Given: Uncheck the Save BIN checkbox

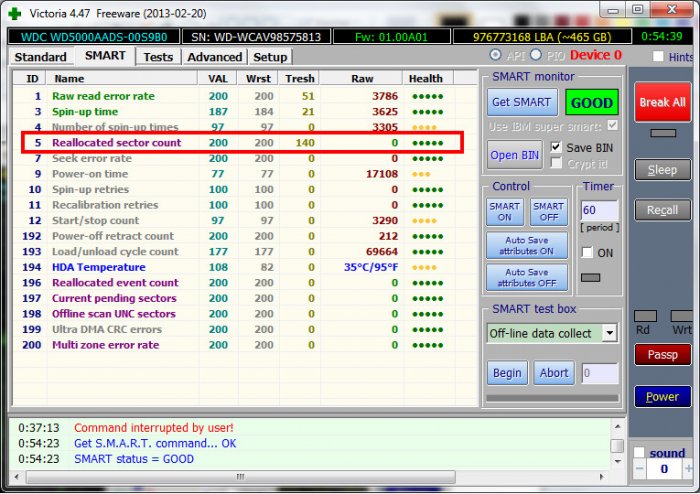Looking at the screenshot, I should [556, 147].
